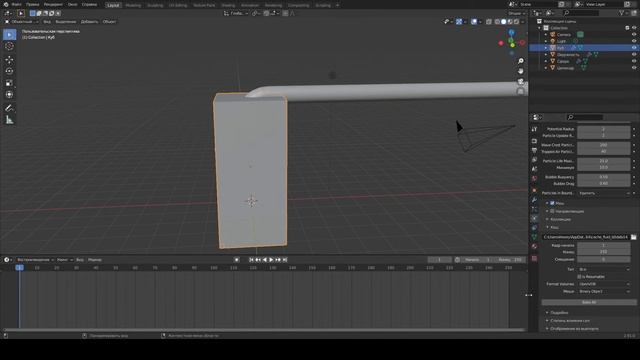Jump to timeline start frame
This screenshot has width=640, height=360.
coord(251,260)
